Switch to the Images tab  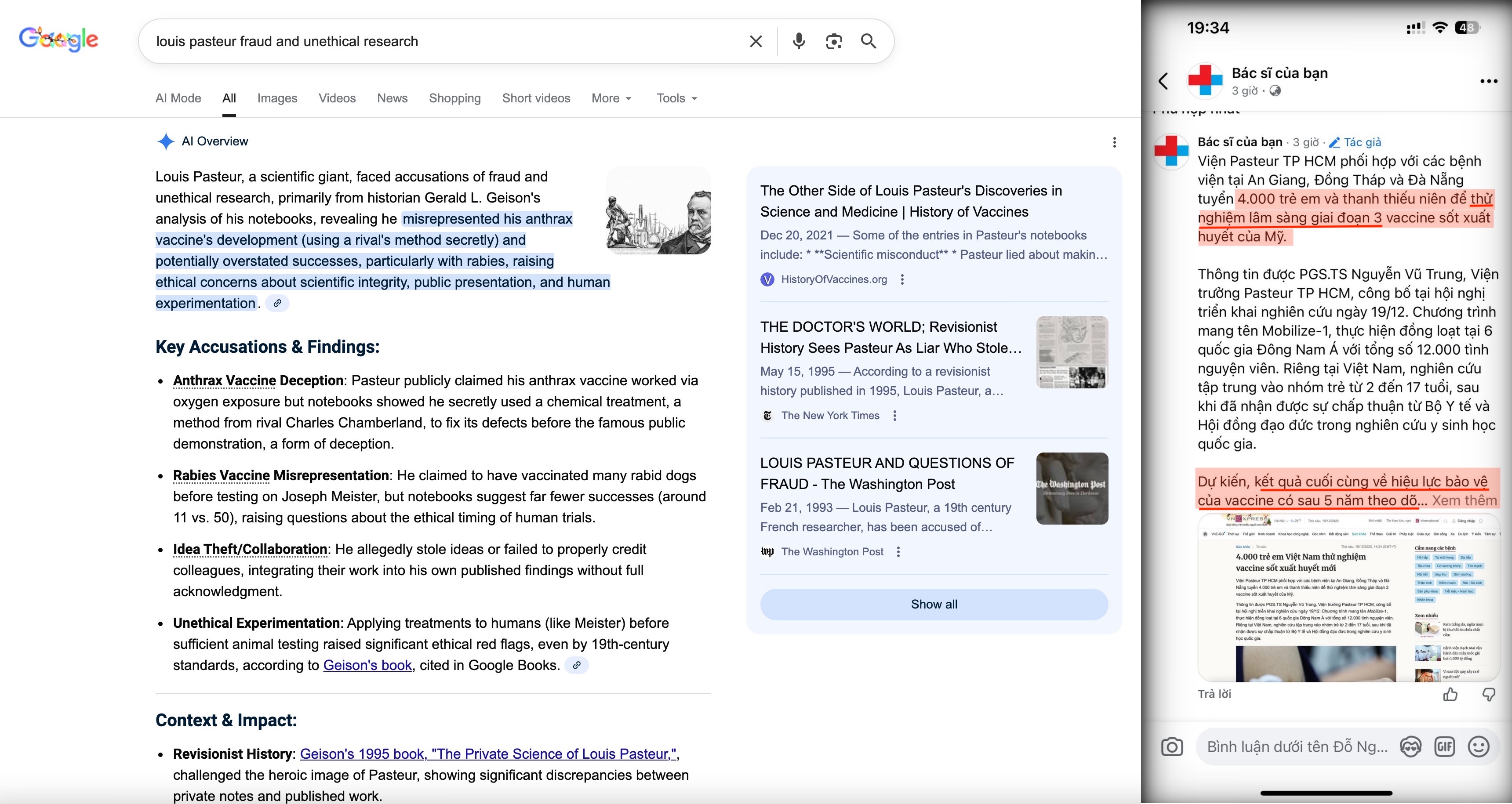(x=277, y=98)
